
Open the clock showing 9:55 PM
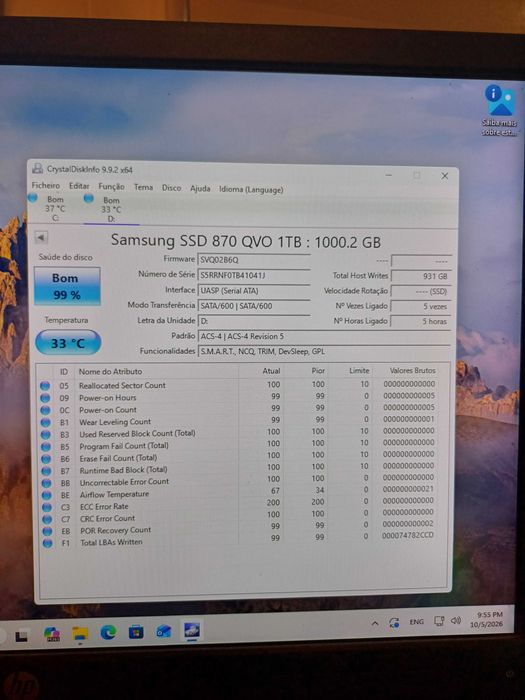pos(487,620)
